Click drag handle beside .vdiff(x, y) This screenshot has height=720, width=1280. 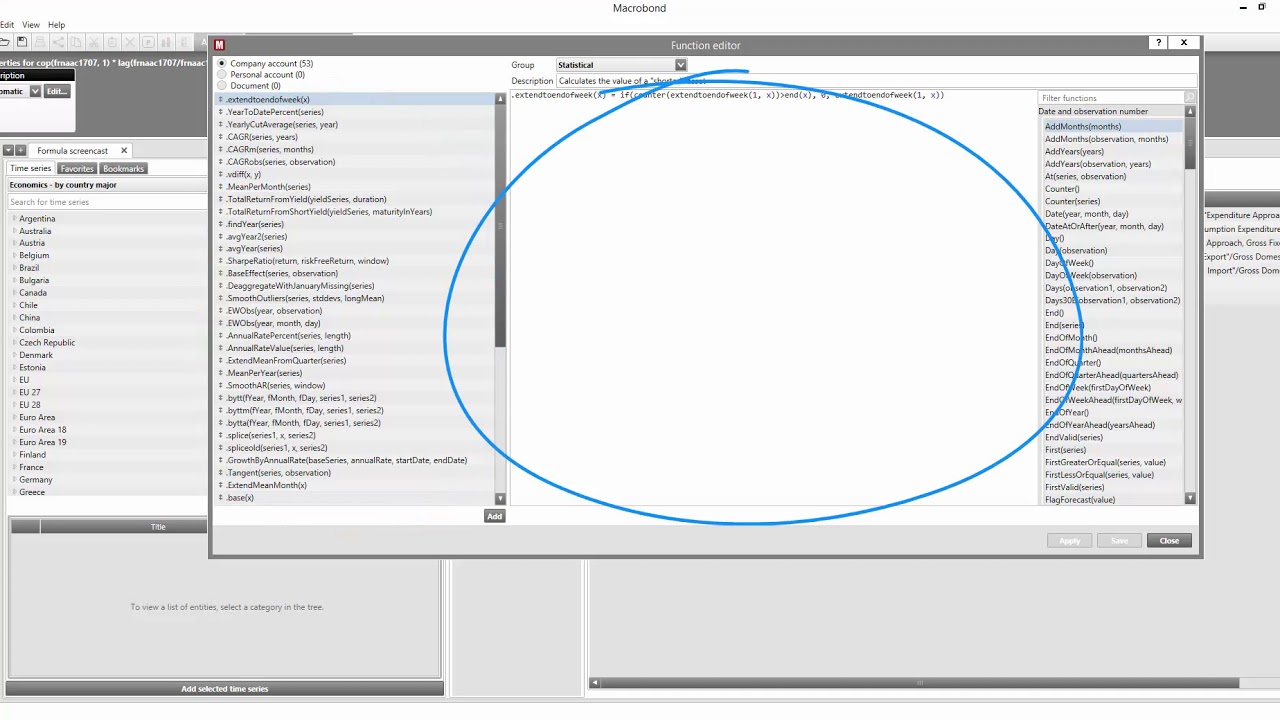pos(221,174)
